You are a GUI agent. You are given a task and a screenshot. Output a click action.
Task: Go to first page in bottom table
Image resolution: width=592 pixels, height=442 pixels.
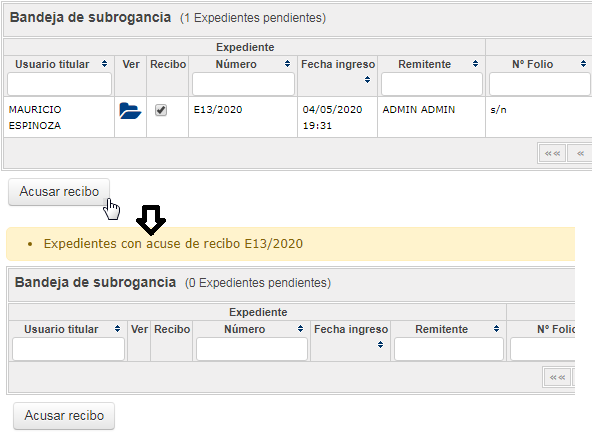(558, 377)
